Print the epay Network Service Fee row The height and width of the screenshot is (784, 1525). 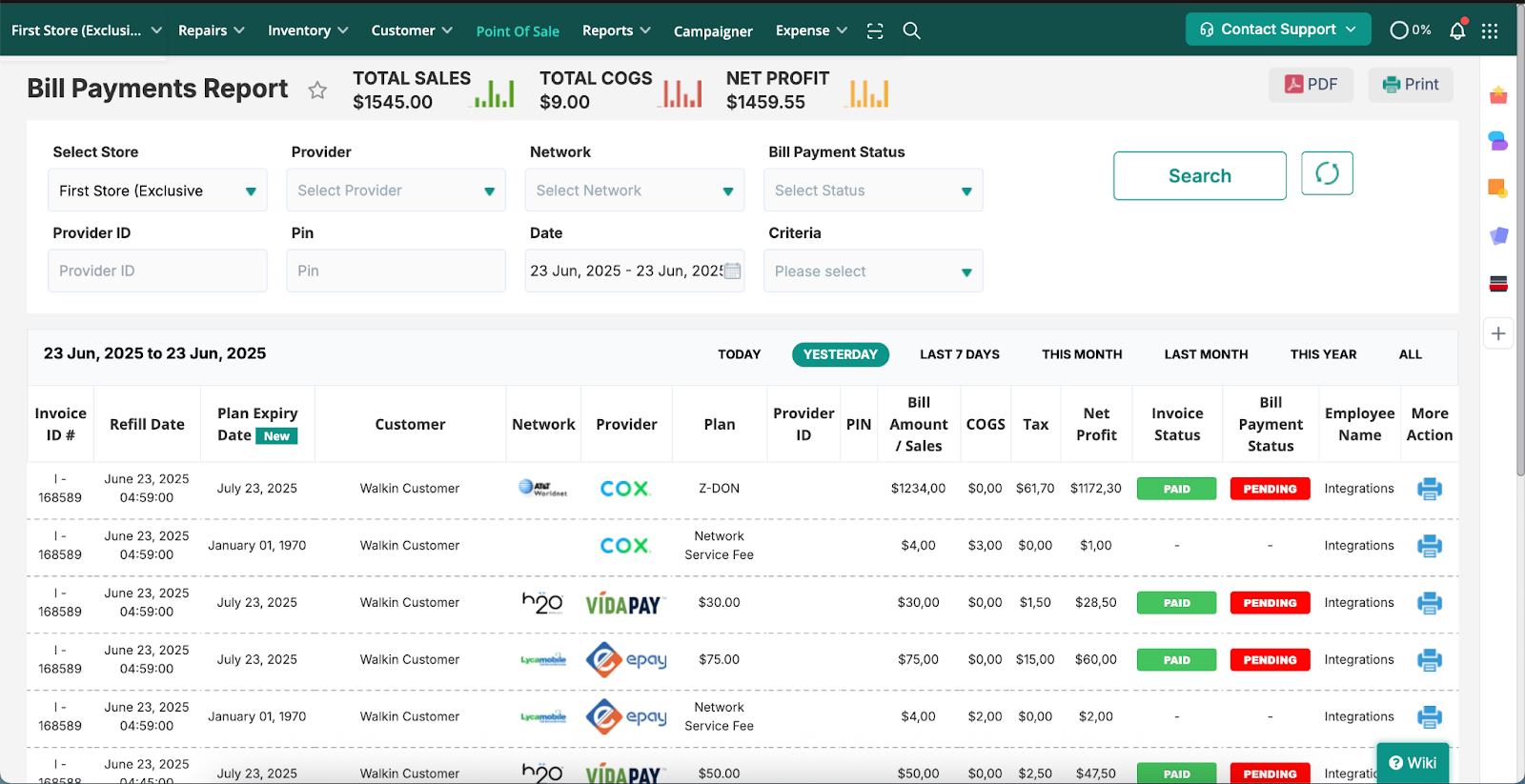[1430, 717]
